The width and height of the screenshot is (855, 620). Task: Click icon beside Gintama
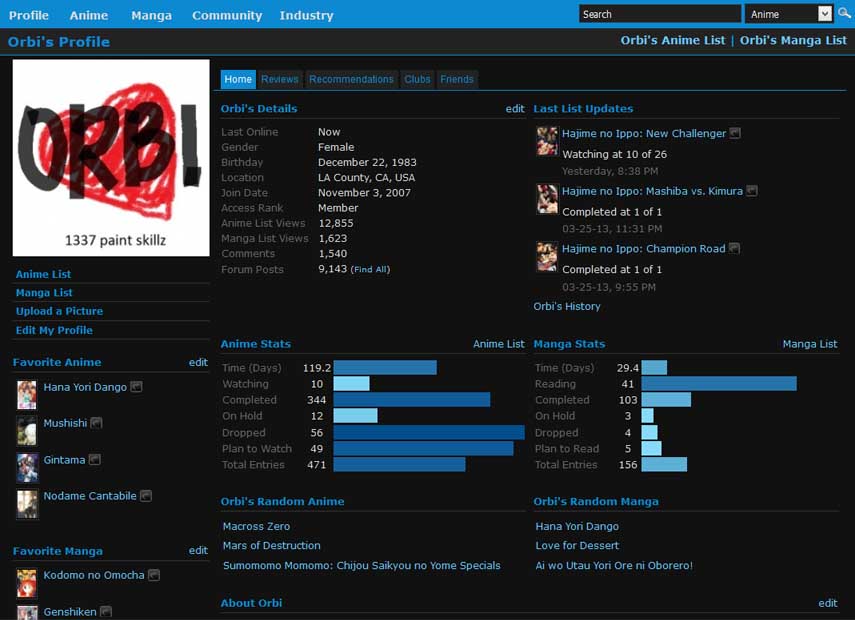click(x=95, y=460)
